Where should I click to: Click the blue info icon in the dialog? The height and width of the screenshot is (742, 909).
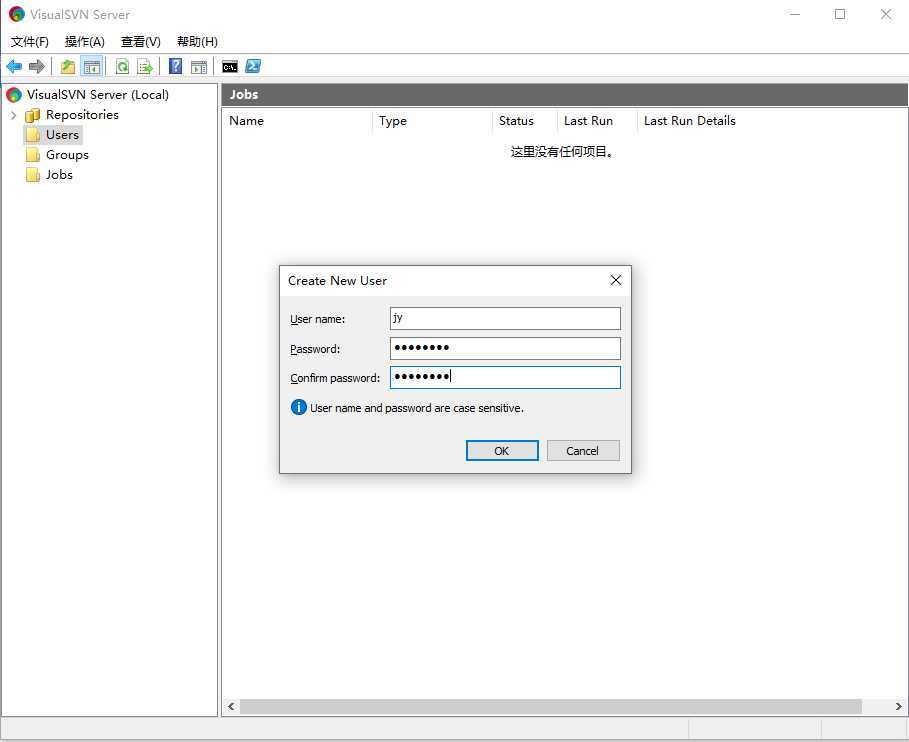(299, 408)
